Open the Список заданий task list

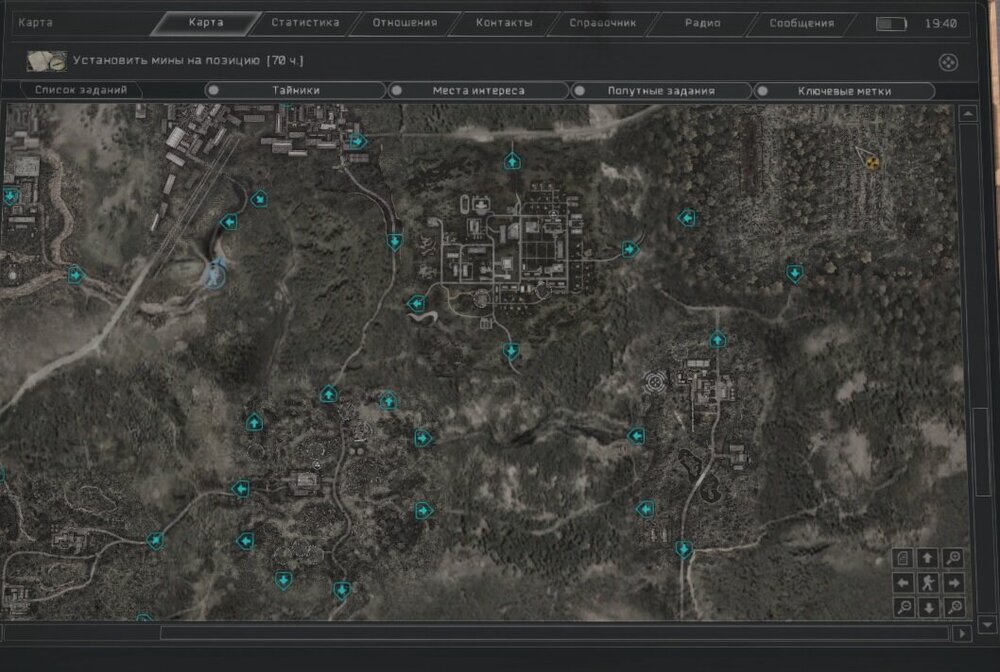click(x=80, y=90)
